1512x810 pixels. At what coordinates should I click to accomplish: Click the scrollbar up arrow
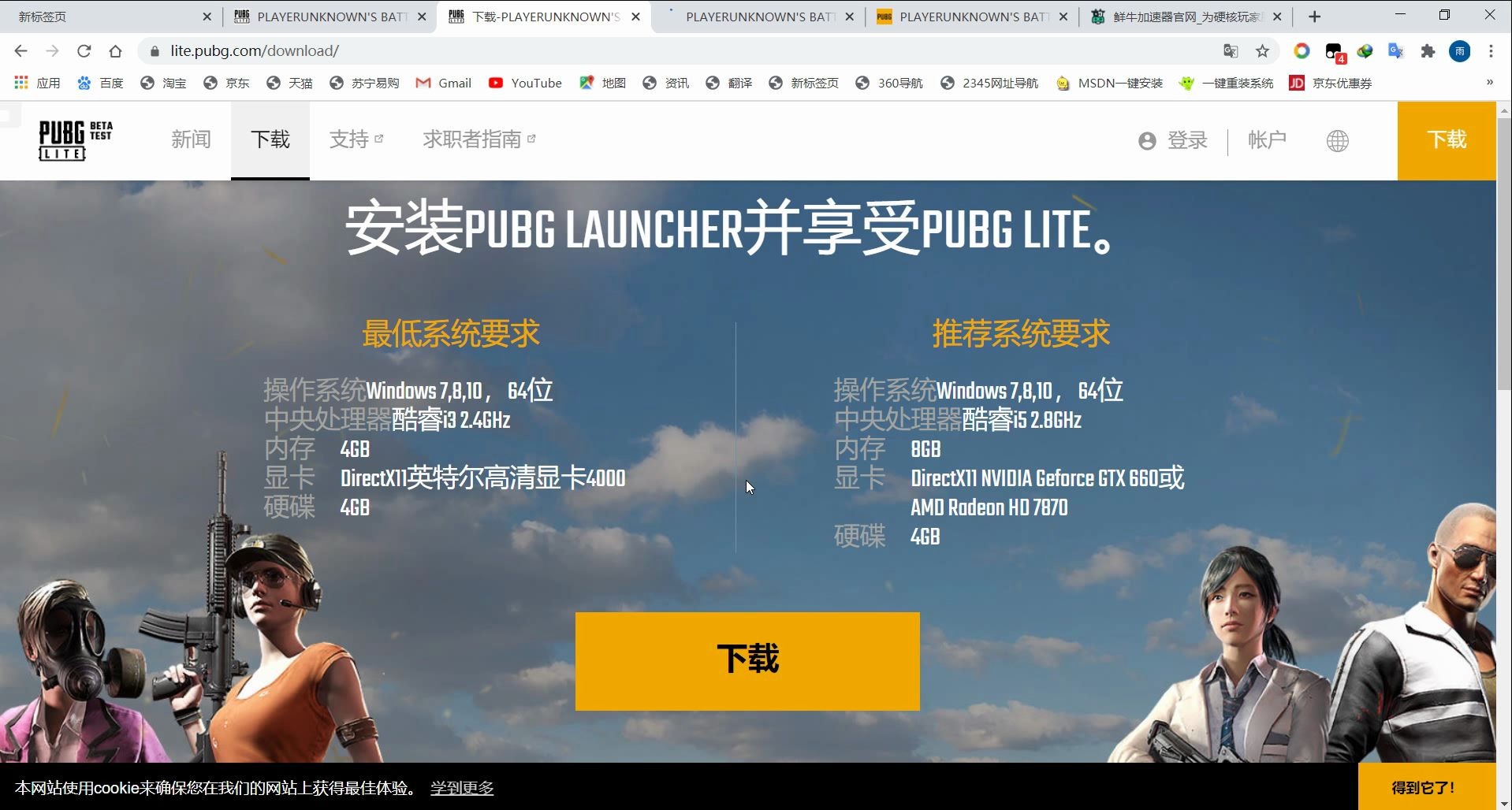click(x=1504, y=110)
